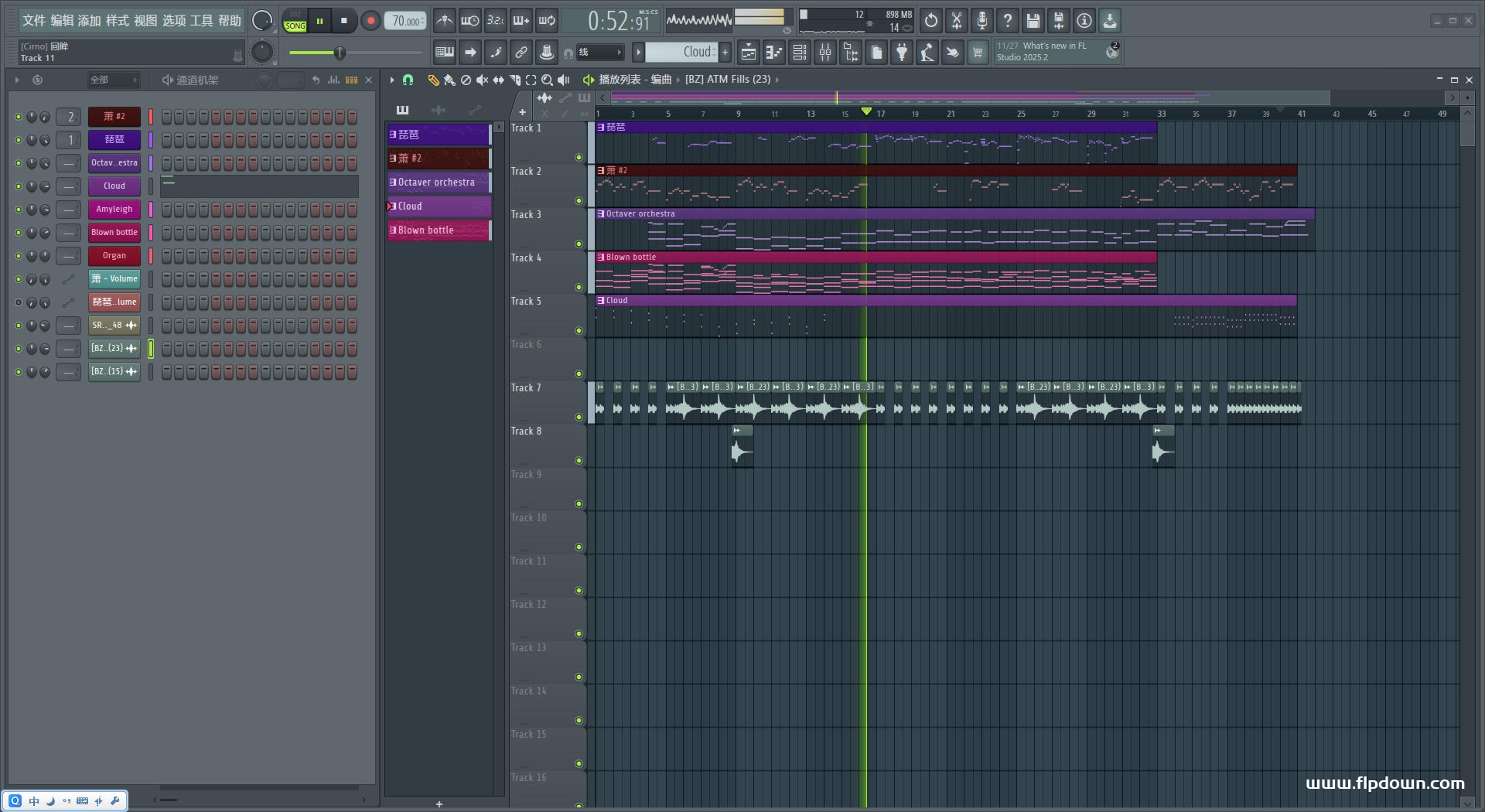The image size is (1485, 812).
Task: Open the 全部 channel filter dropdown
Action: pyautogui.click(x=113, y=80)
